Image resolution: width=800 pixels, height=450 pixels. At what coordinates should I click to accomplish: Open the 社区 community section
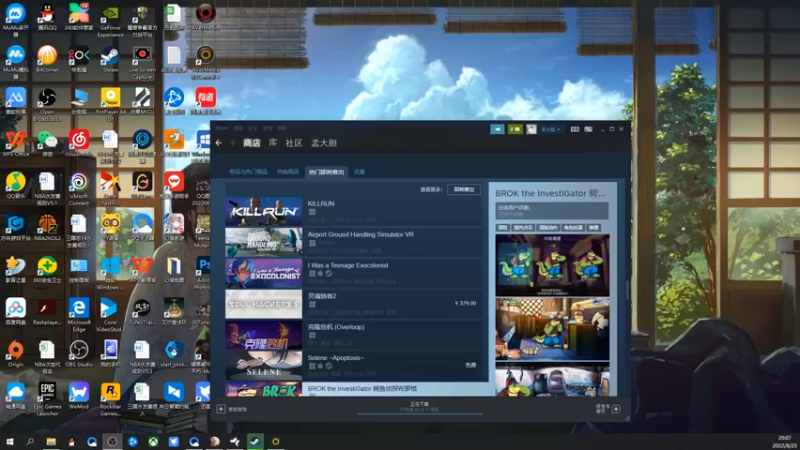(x=293, y=143)
